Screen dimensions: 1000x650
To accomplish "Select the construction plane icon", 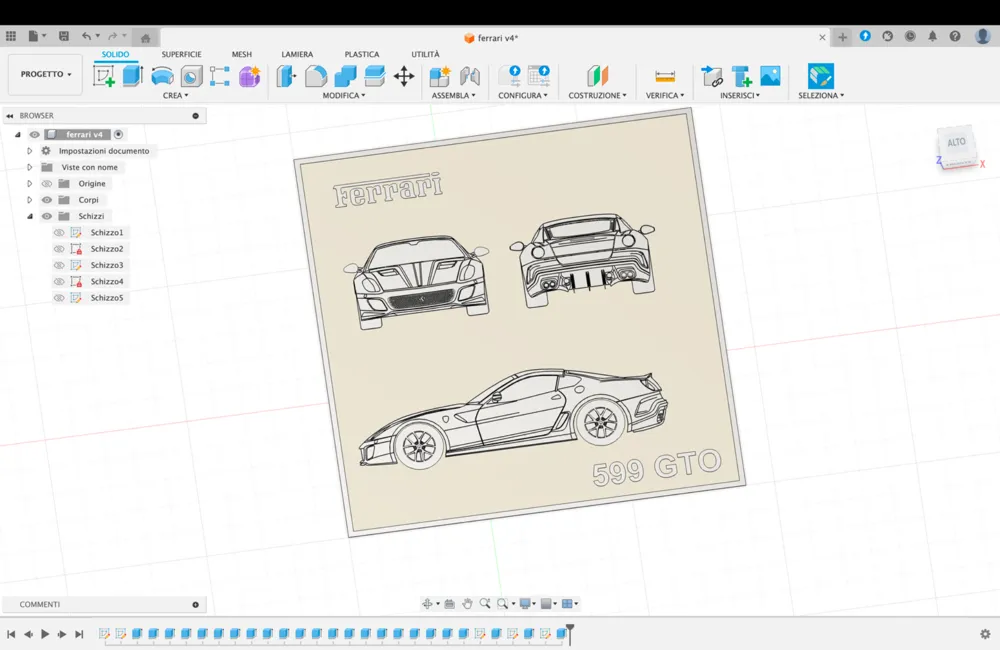I will point(598,76).
